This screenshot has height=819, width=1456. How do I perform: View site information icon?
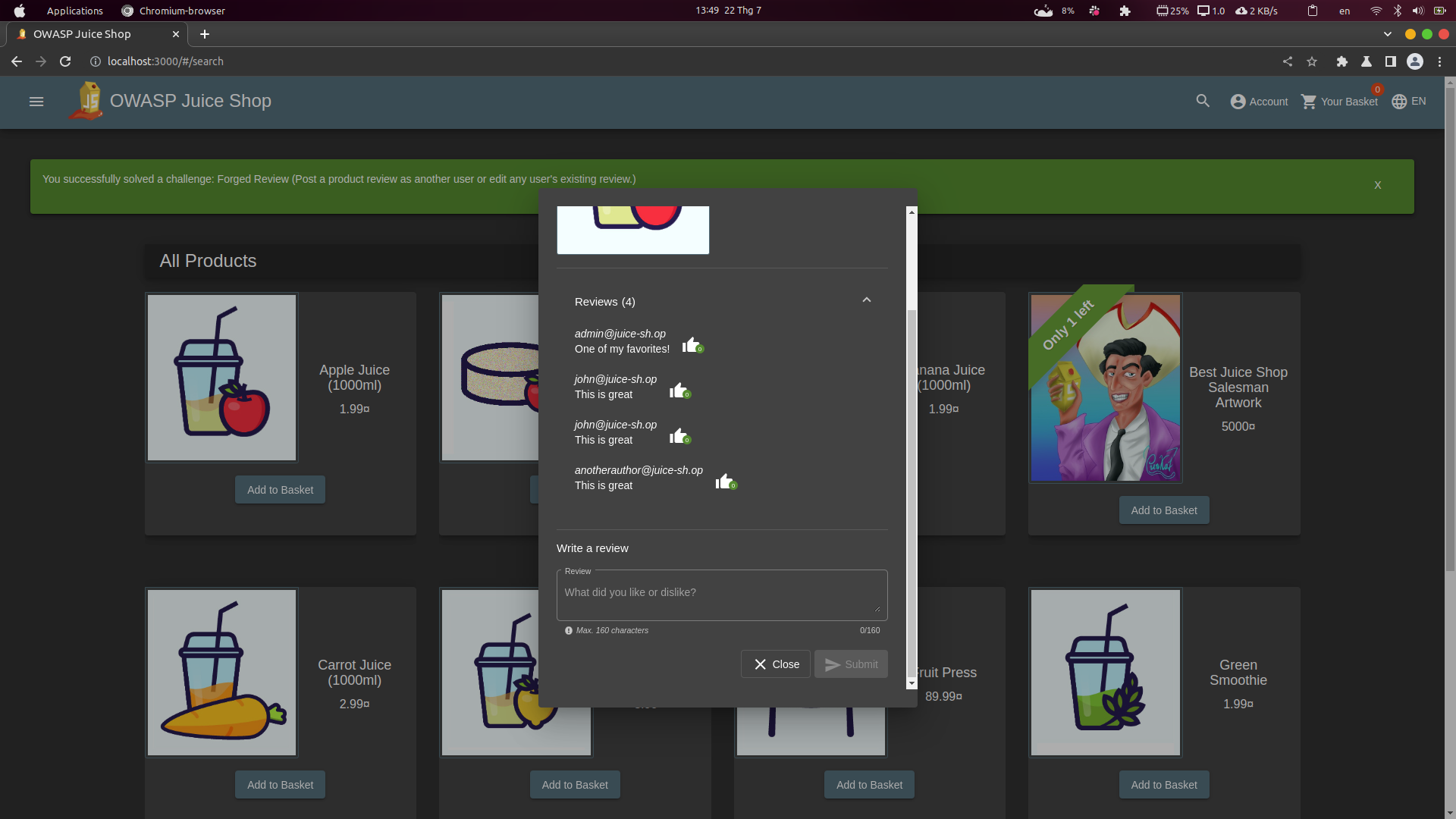96,61
